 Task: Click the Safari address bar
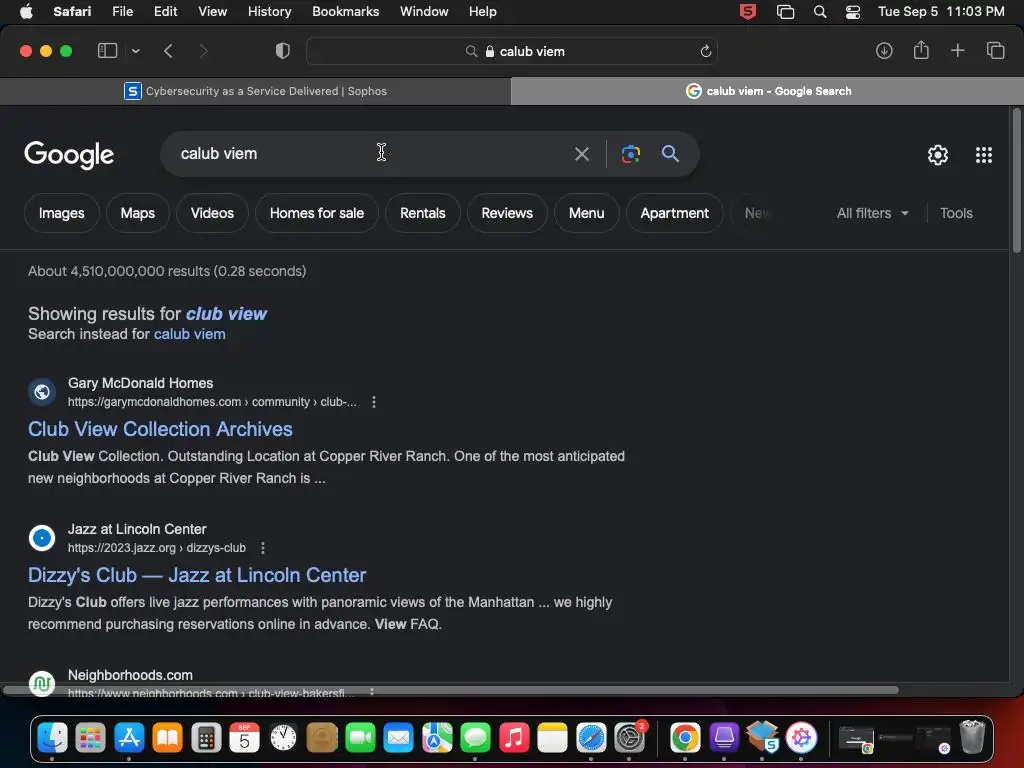(x=512, y=51)
